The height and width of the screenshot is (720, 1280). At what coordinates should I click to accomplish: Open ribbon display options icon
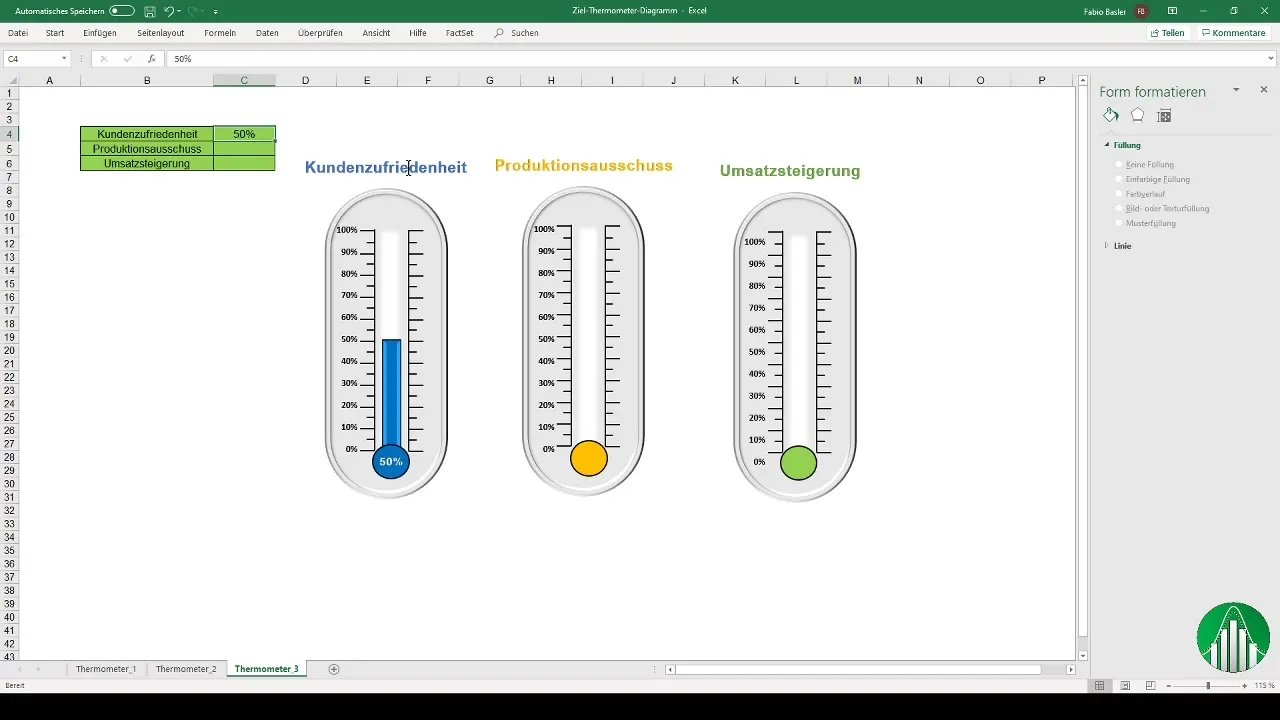point(1173,10)
